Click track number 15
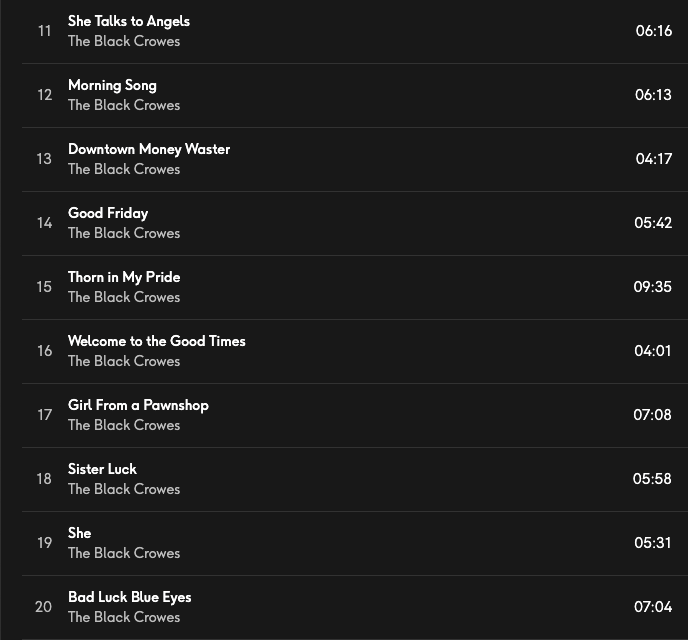The image size is (688, 640). pos(44,287)
